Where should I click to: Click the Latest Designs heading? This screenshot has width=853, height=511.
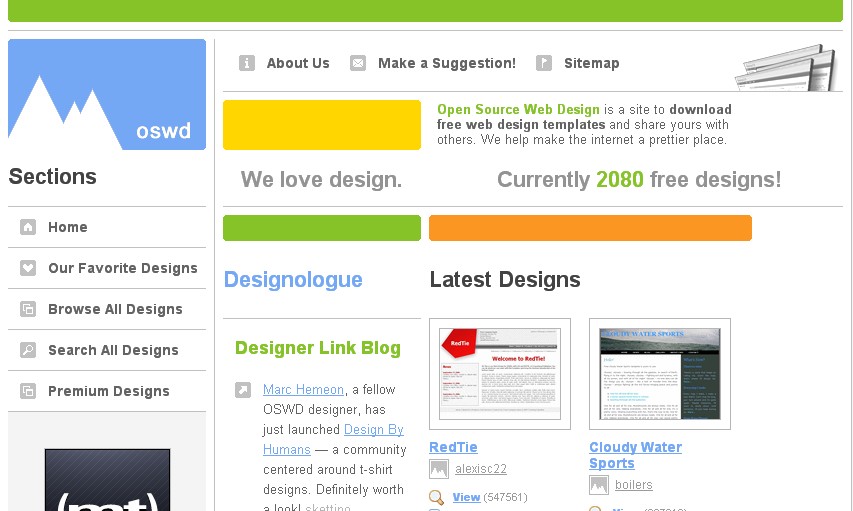[505, 280]
